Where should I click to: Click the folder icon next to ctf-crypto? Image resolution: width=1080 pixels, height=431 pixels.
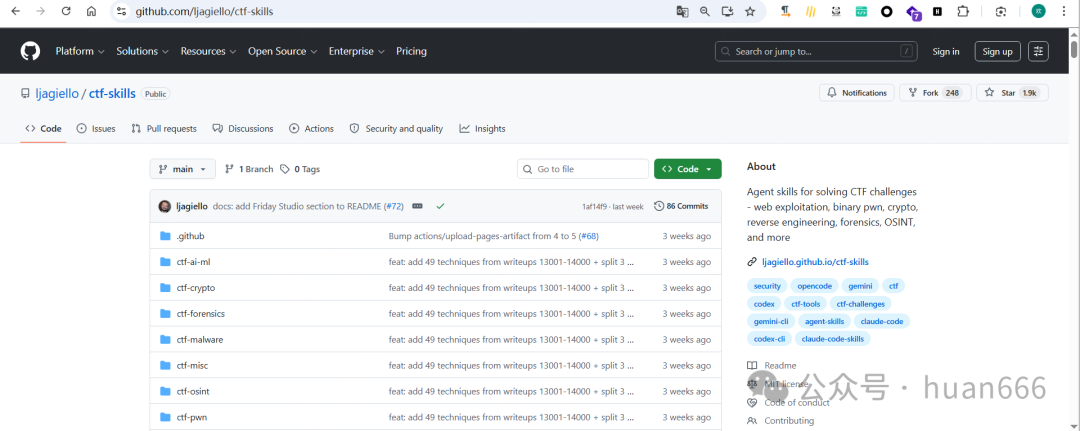(x=165, y=288)
